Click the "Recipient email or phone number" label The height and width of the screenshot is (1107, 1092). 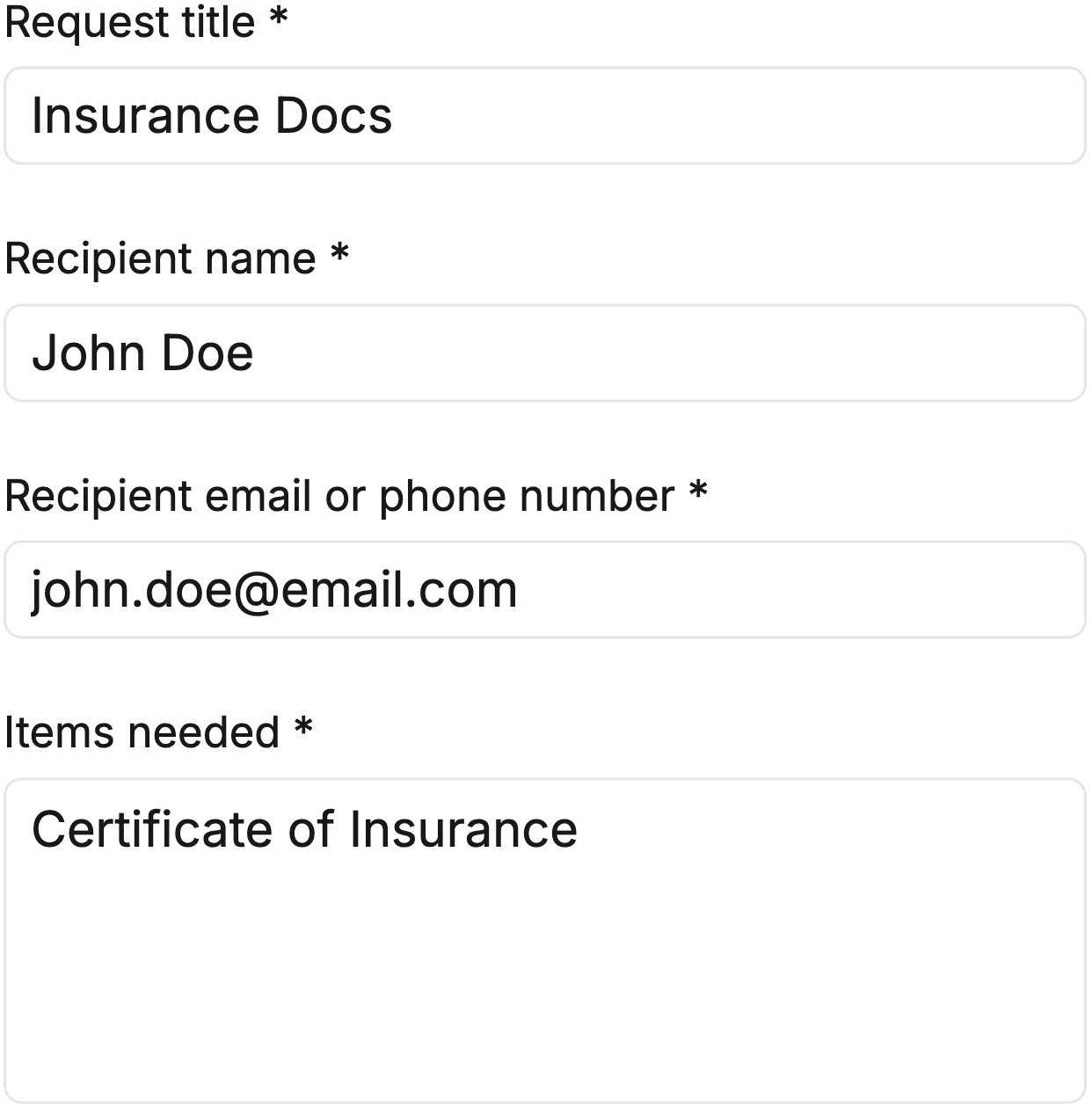click(x=339, y=496)
